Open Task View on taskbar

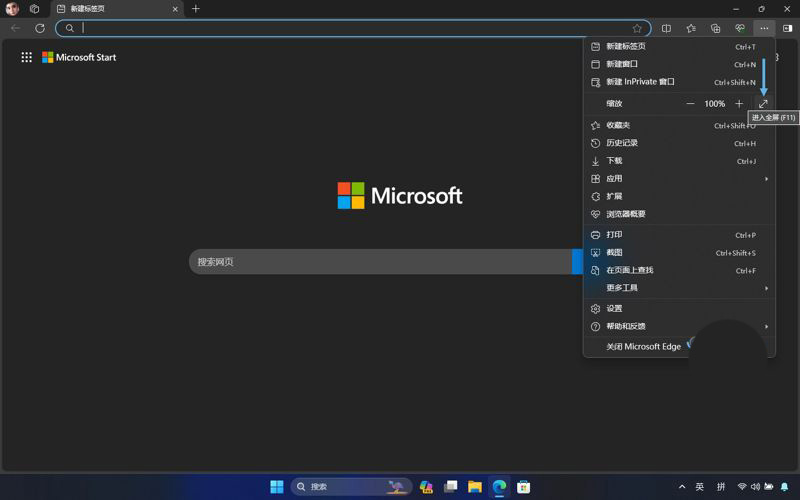(451, 487)
